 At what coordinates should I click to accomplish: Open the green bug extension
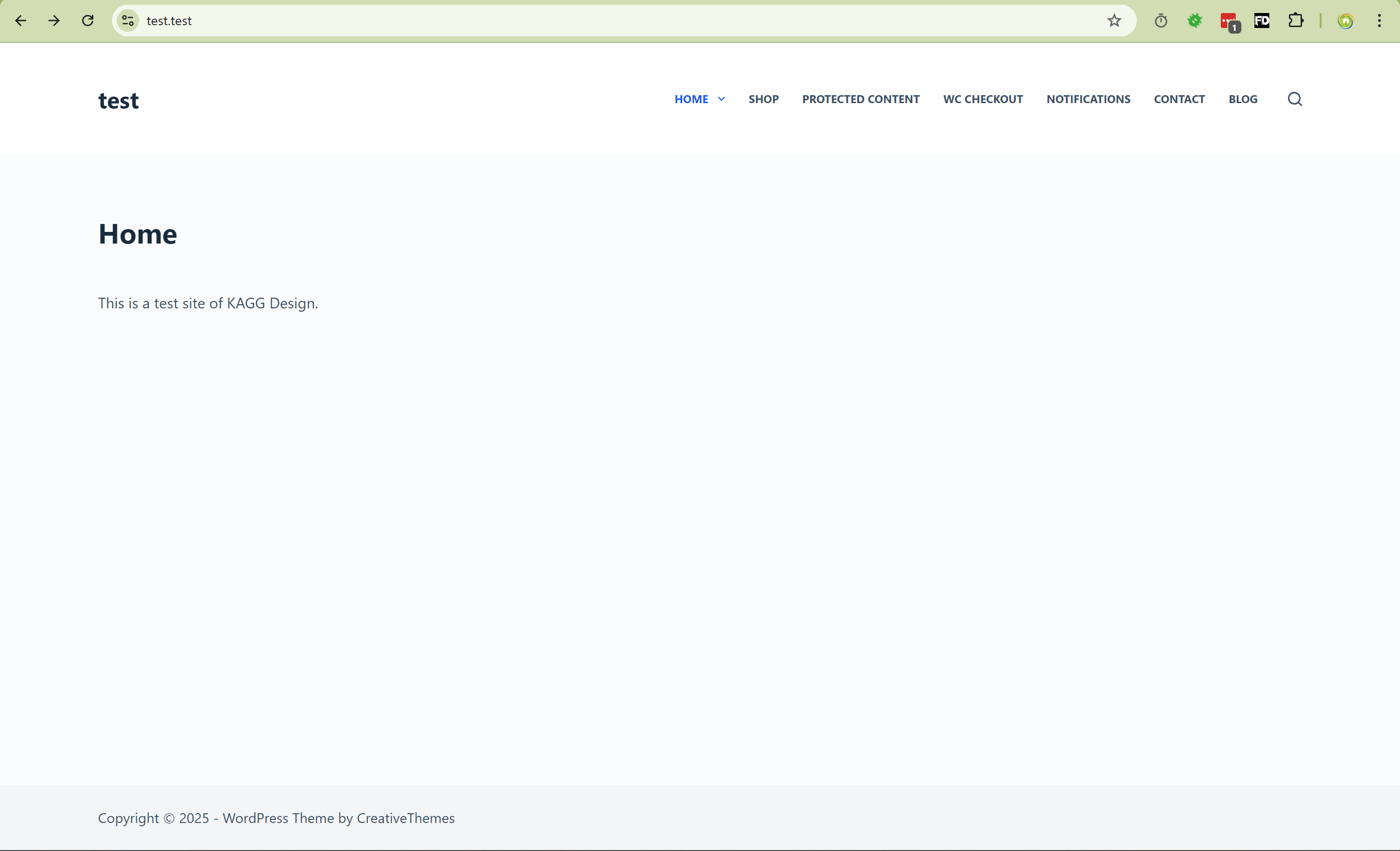pos(1194,21)
